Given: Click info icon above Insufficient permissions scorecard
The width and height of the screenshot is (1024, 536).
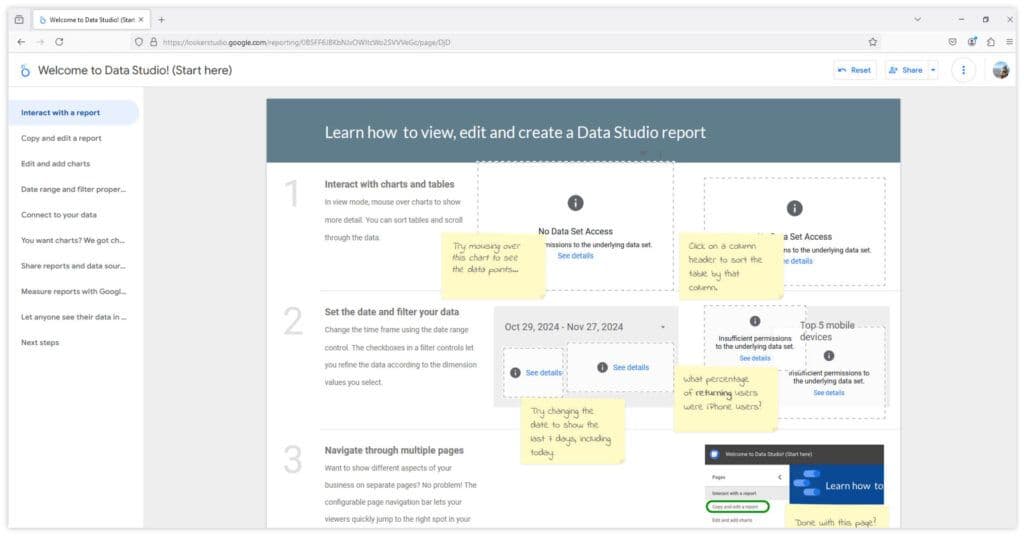Looking at the screenshot, I should coord(755,321).
